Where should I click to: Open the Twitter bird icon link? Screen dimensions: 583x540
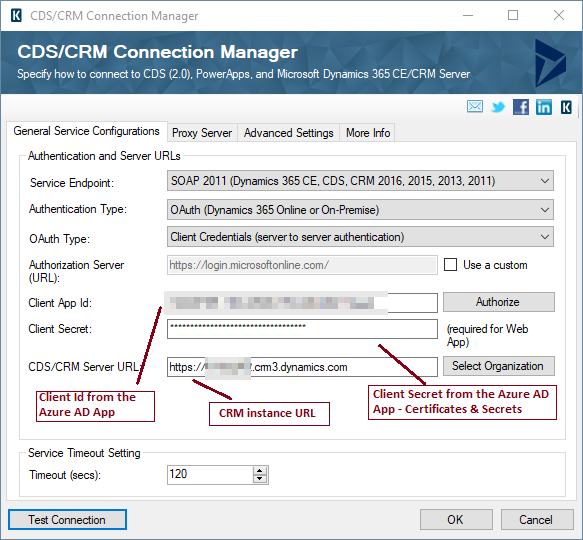pos(498,107)
